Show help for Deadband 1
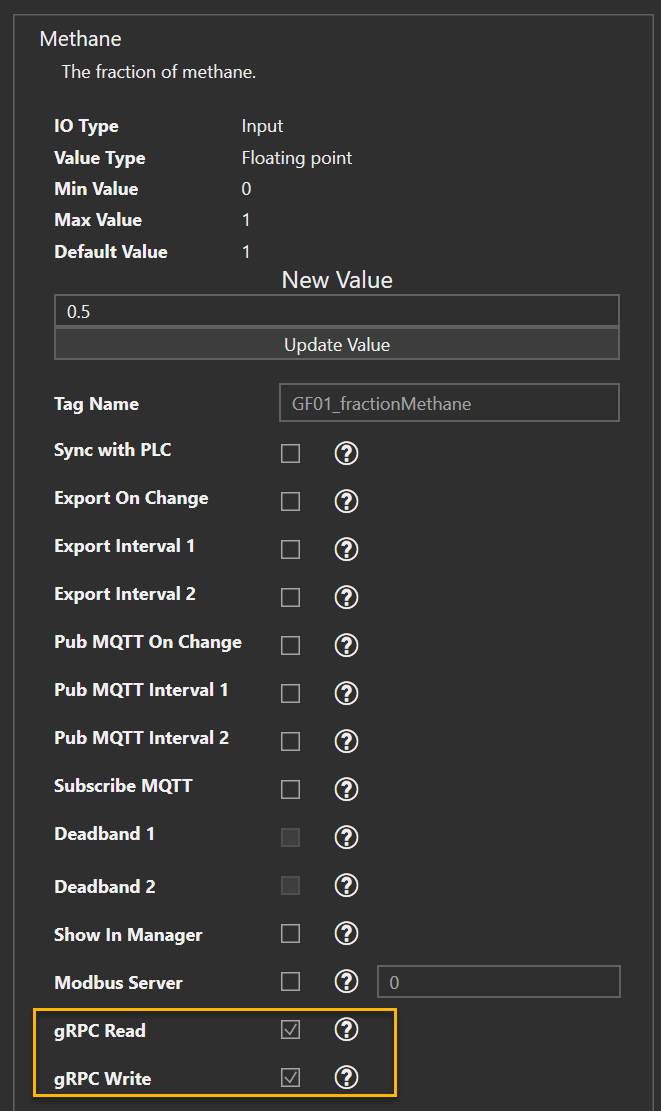 [x=346, y=838]
